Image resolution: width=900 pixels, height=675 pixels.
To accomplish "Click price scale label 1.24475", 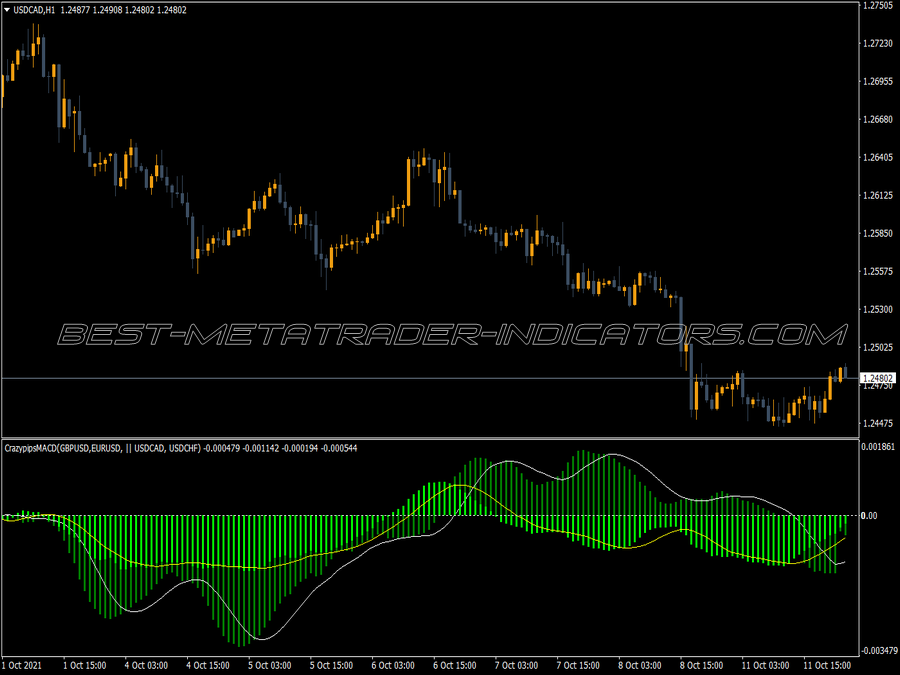I will tap(878, 424).
